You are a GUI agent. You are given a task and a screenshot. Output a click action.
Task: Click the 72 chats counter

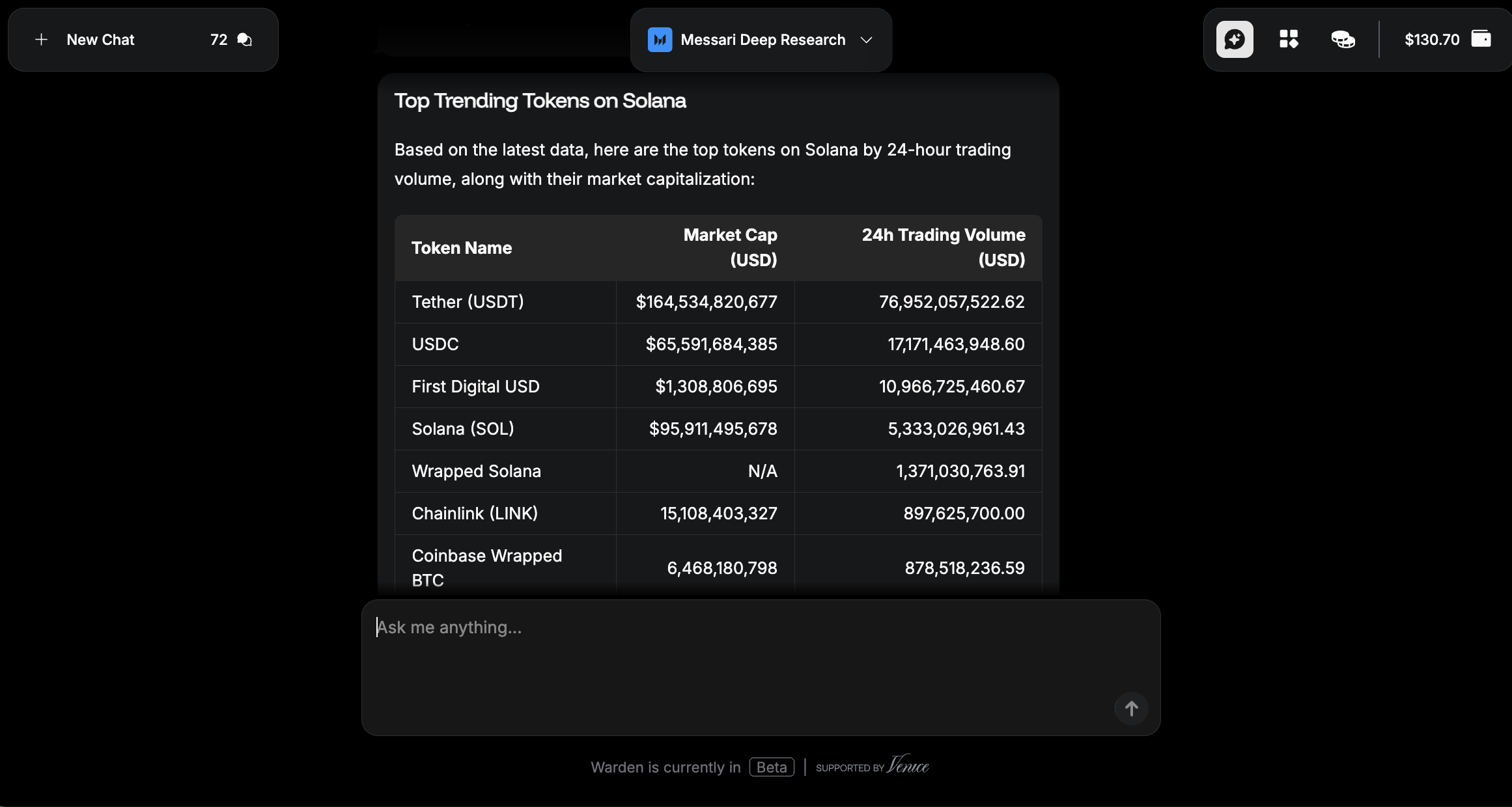[x=219, y=40]
